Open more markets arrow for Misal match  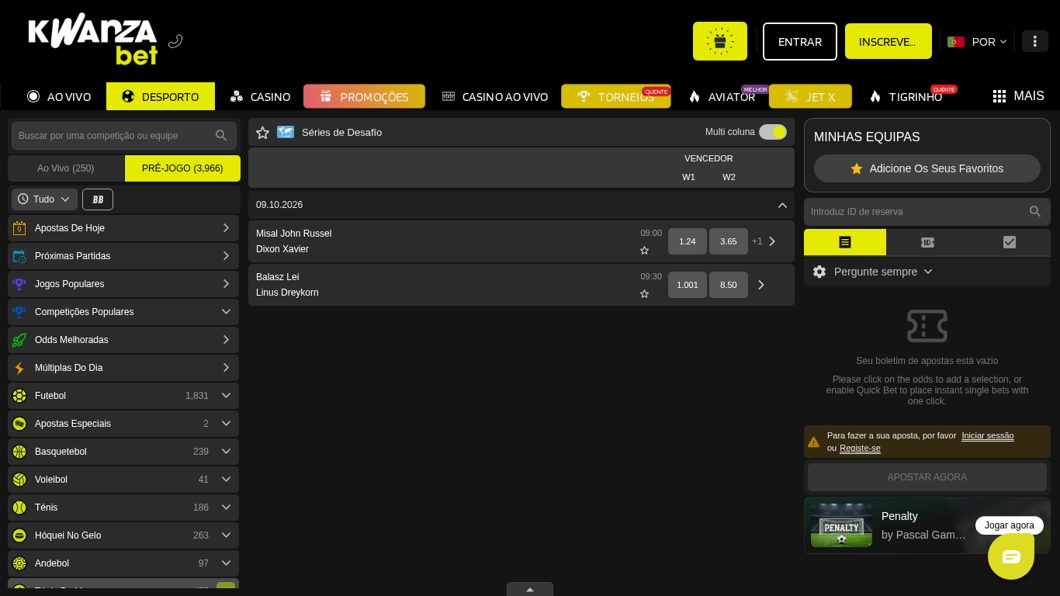(x=772, y=241)
